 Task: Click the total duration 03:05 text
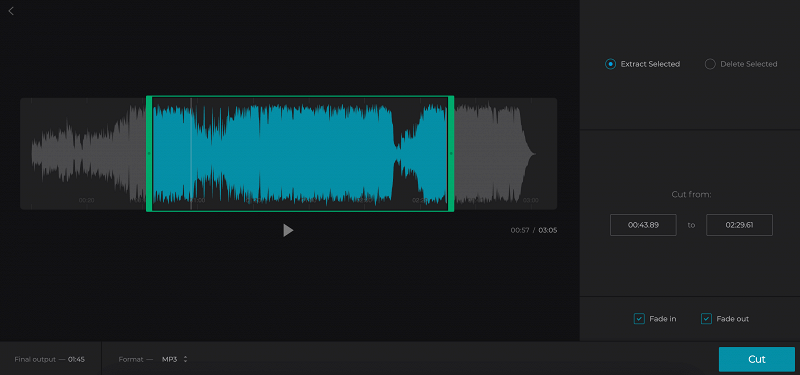pyautogui.click(x=548, y=230)
